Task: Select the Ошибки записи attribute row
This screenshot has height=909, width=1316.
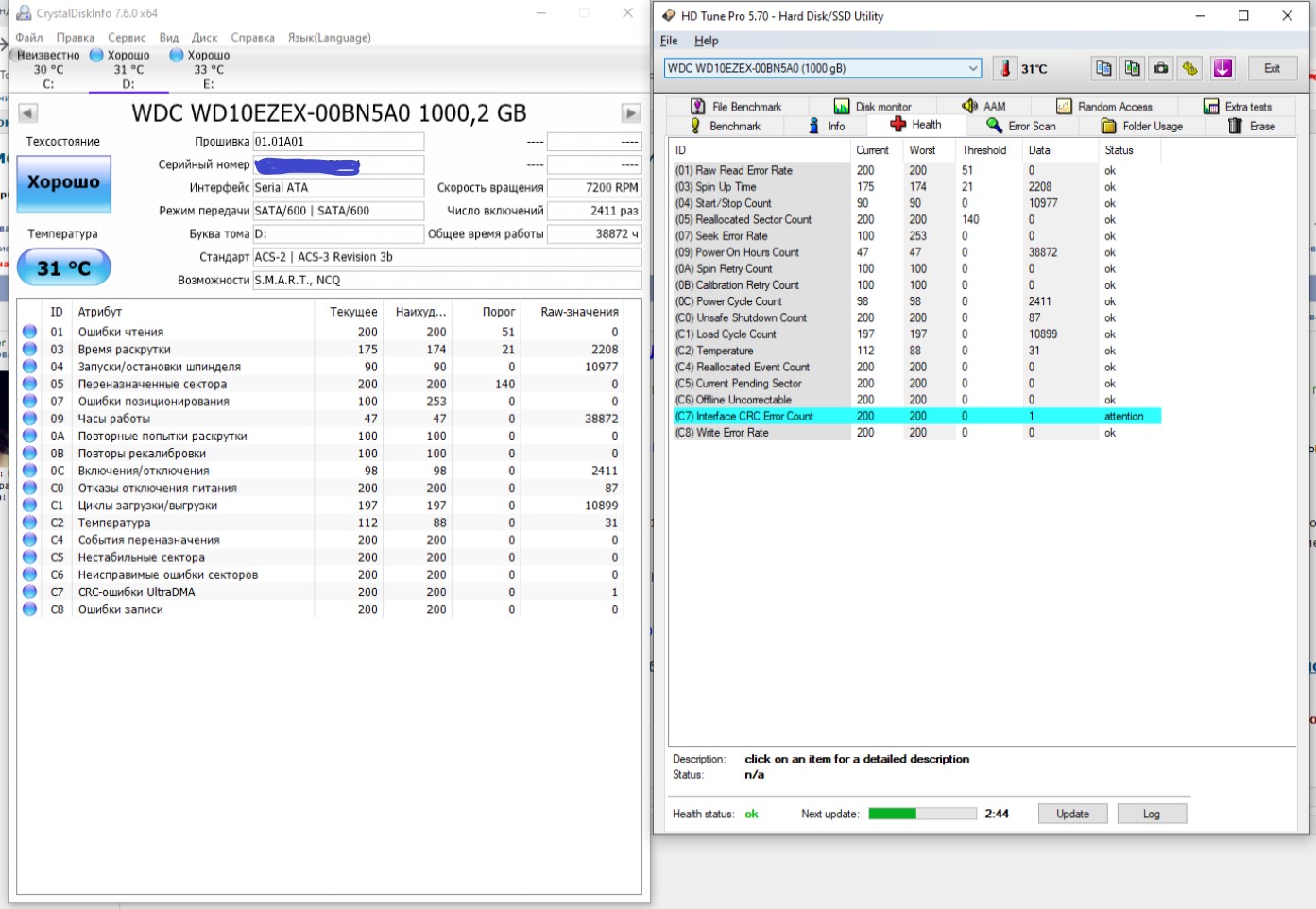Action: [321, 609]
